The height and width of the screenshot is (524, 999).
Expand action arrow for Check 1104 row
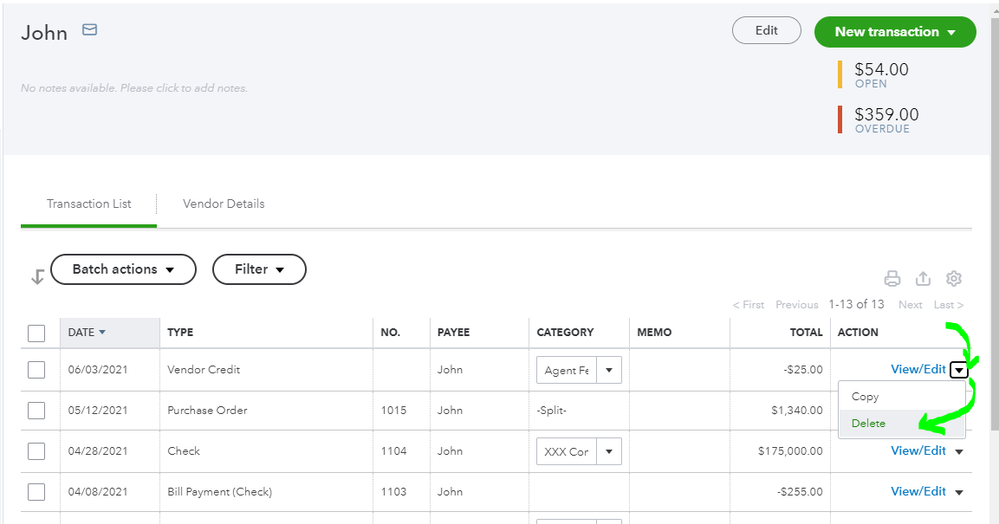click(x=959, y=451)
